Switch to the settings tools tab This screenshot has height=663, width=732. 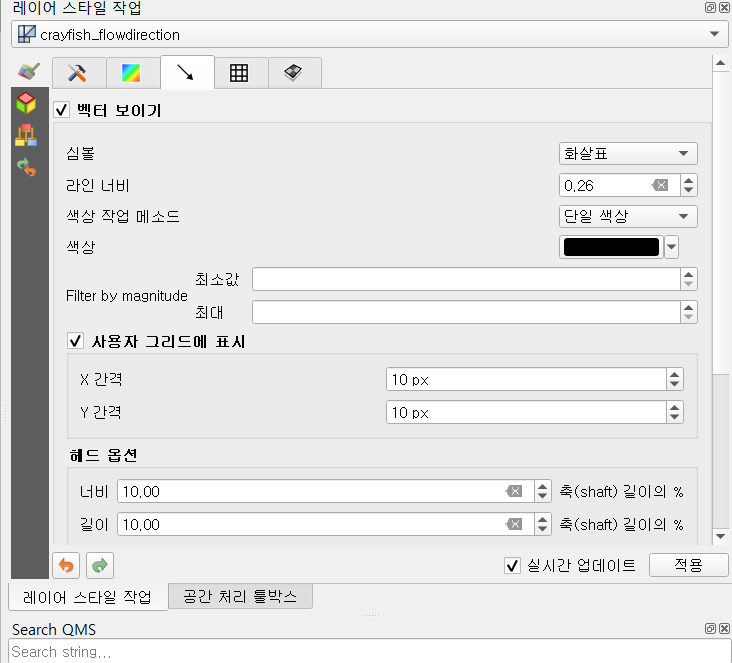click(79, 73)
